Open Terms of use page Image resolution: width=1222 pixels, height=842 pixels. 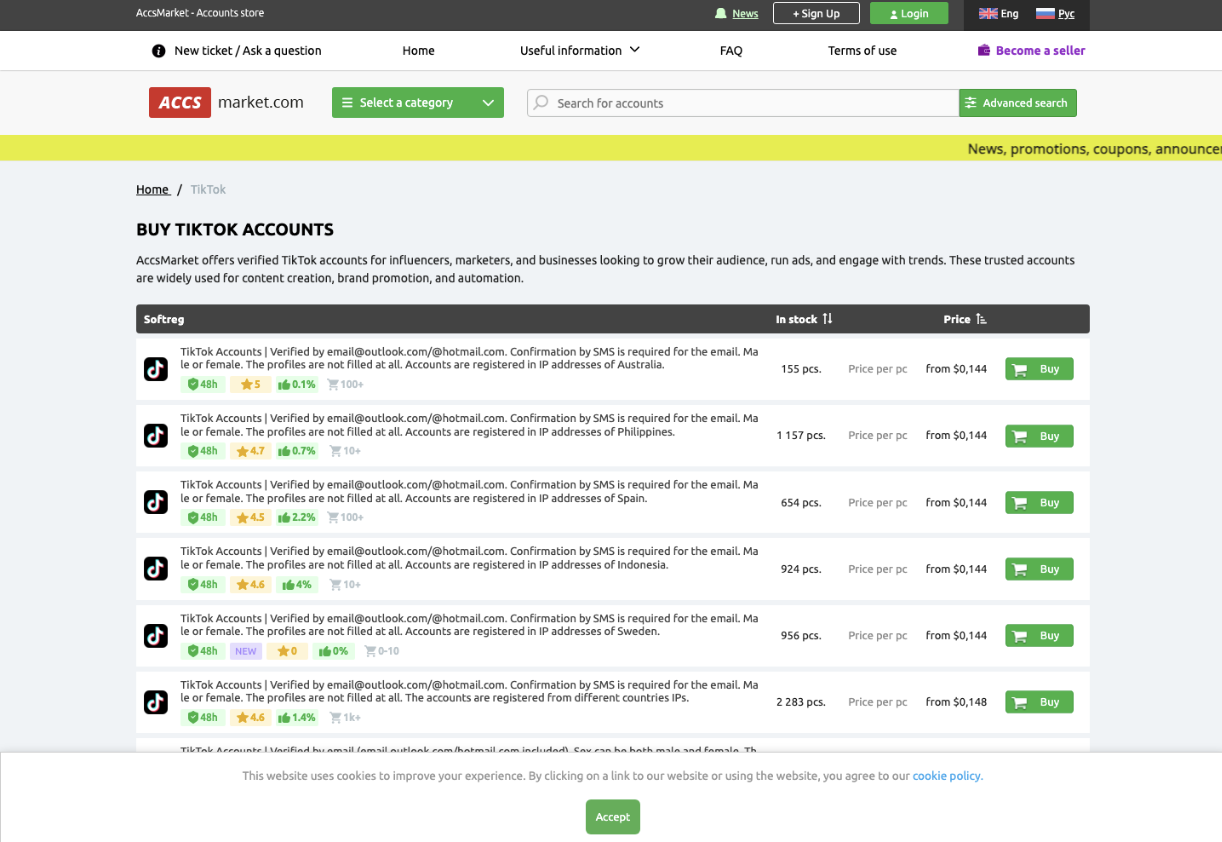tap(862, 51)
